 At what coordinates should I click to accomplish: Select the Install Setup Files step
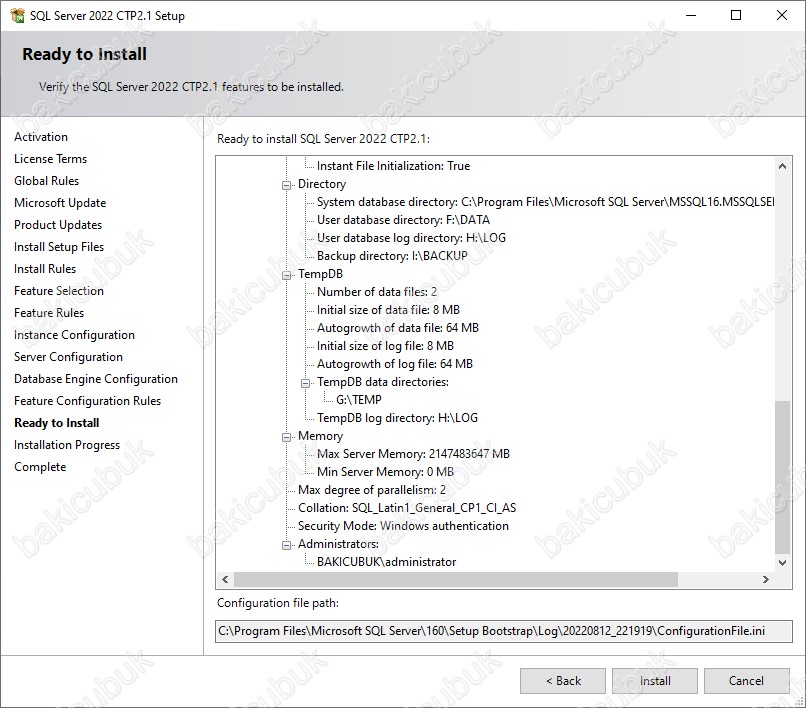tap(59, 247)
